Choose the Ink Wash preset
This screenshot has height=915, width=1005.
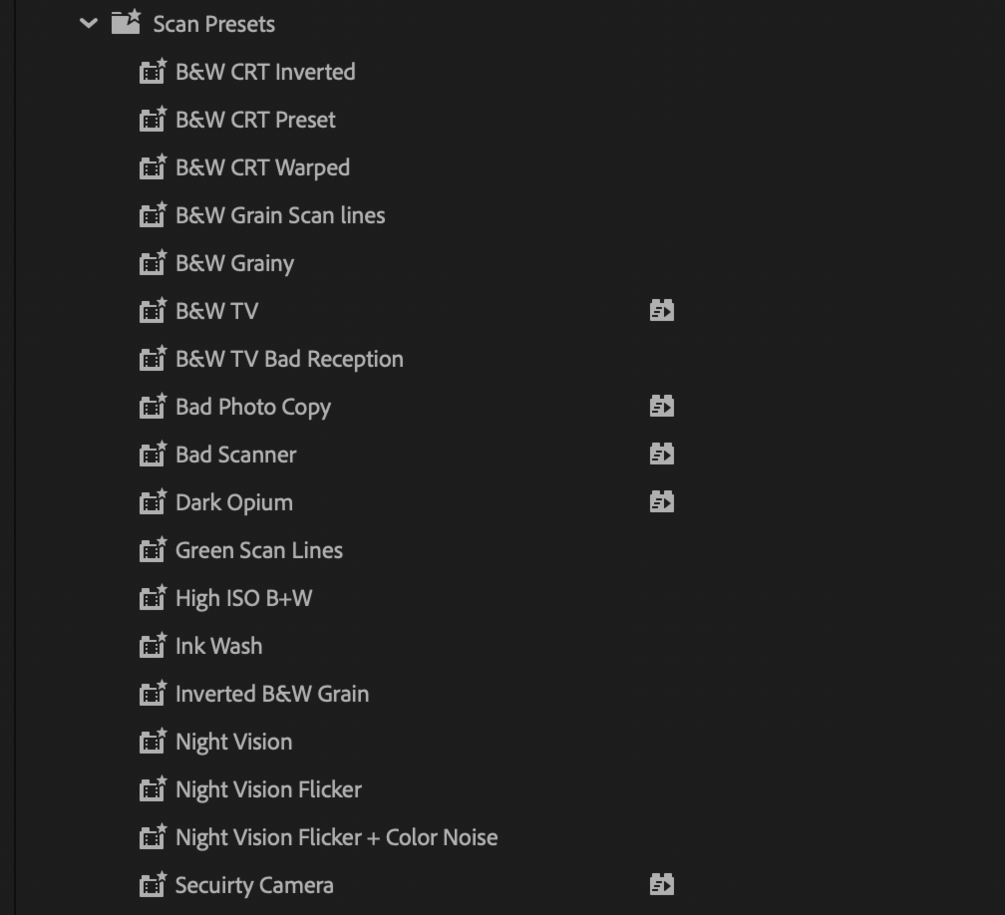point(218,646)
